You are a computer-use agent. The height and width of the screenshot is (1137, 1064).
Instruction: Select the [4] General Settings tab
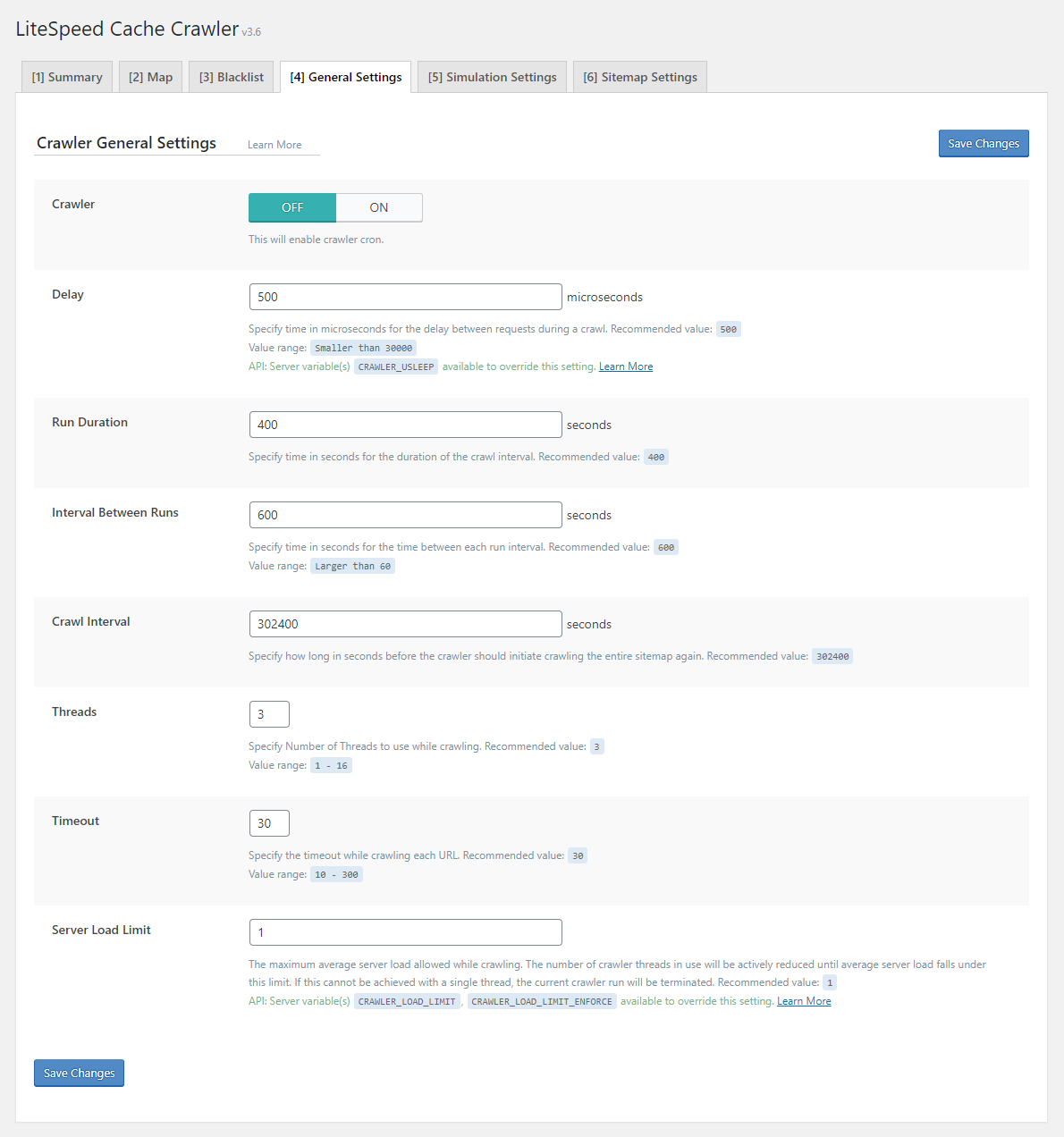point(346,77)
